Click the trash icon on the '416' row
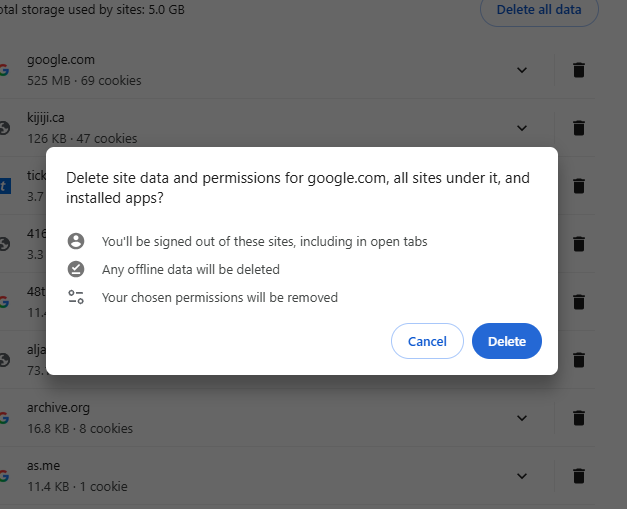627x509 pixels. coord(578,244)
